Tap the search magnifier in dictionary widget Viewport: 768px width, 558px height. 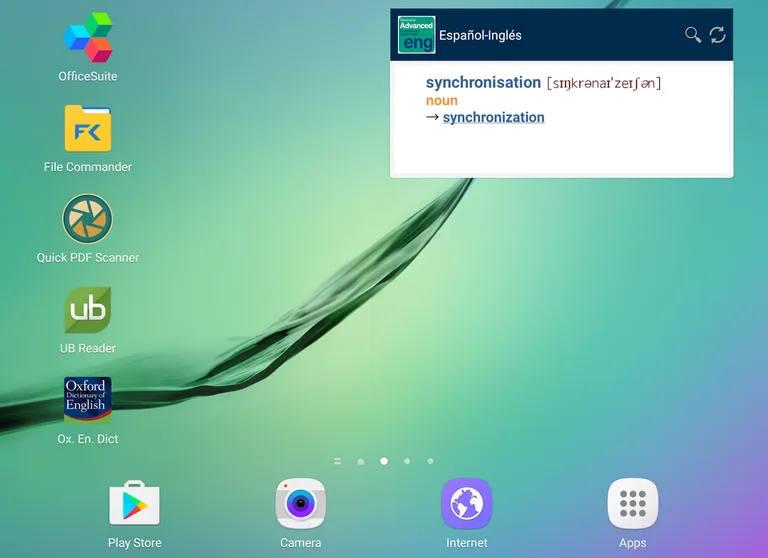pos(692,35)
